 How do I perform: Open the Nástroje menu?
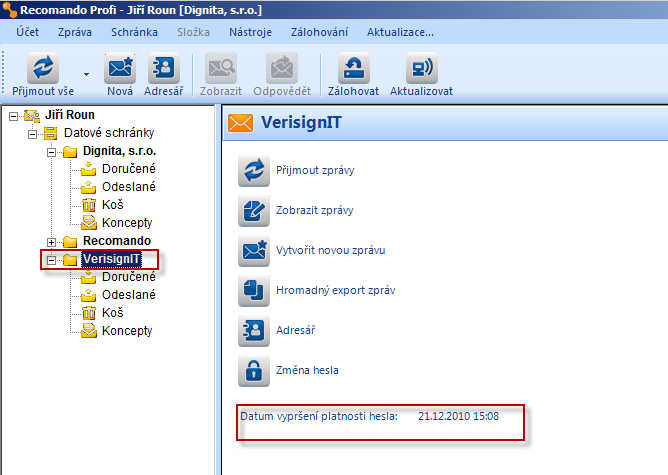tap(249, 32)
